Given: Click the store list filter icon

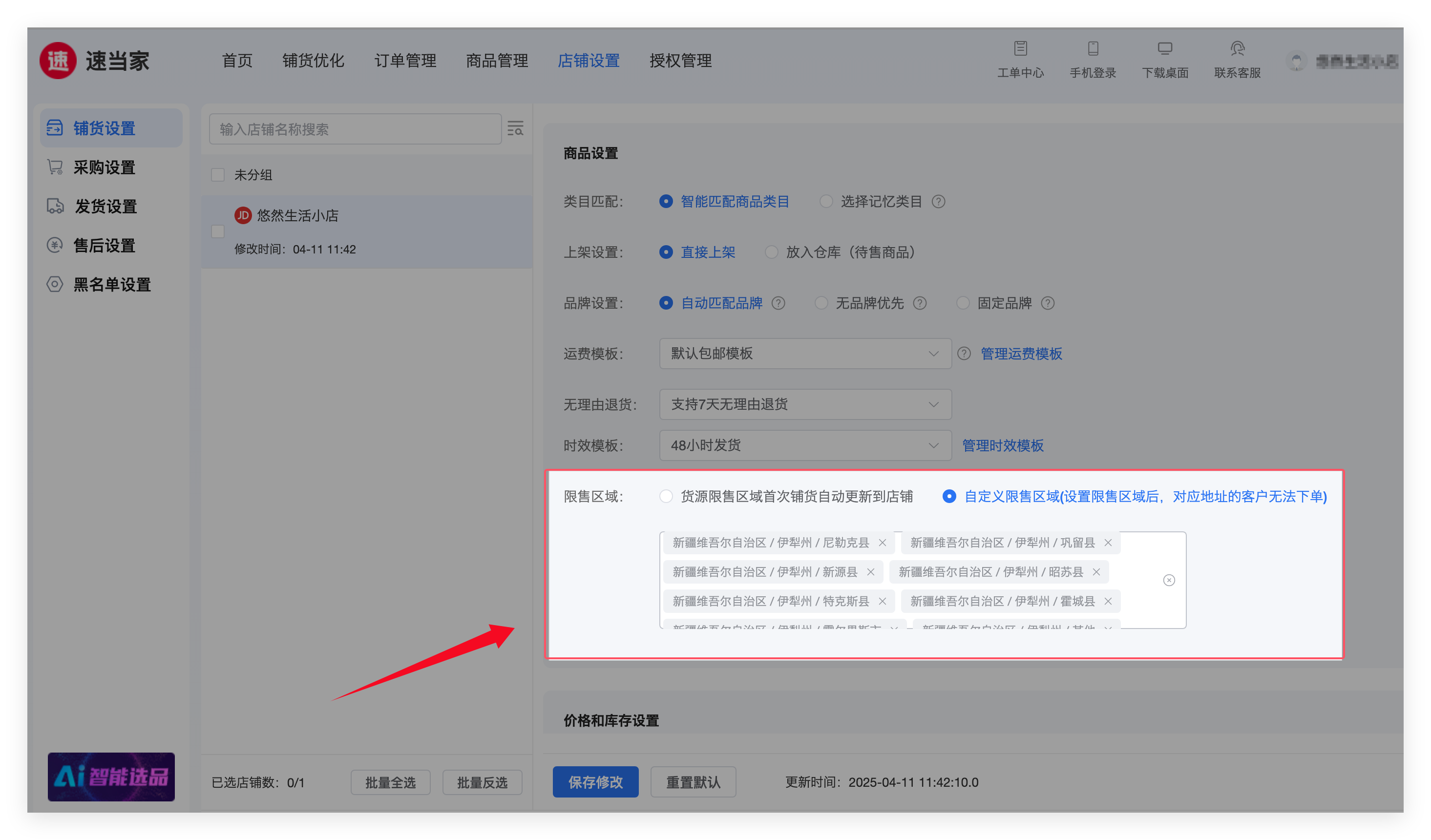Looking at the screenshot, I should tap(515, 129).
